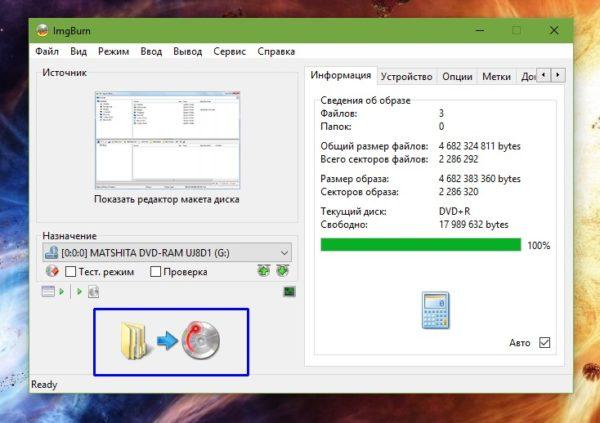The image size is (600, 423).
Task: Switch to the Информация tab
Action: 341,75
